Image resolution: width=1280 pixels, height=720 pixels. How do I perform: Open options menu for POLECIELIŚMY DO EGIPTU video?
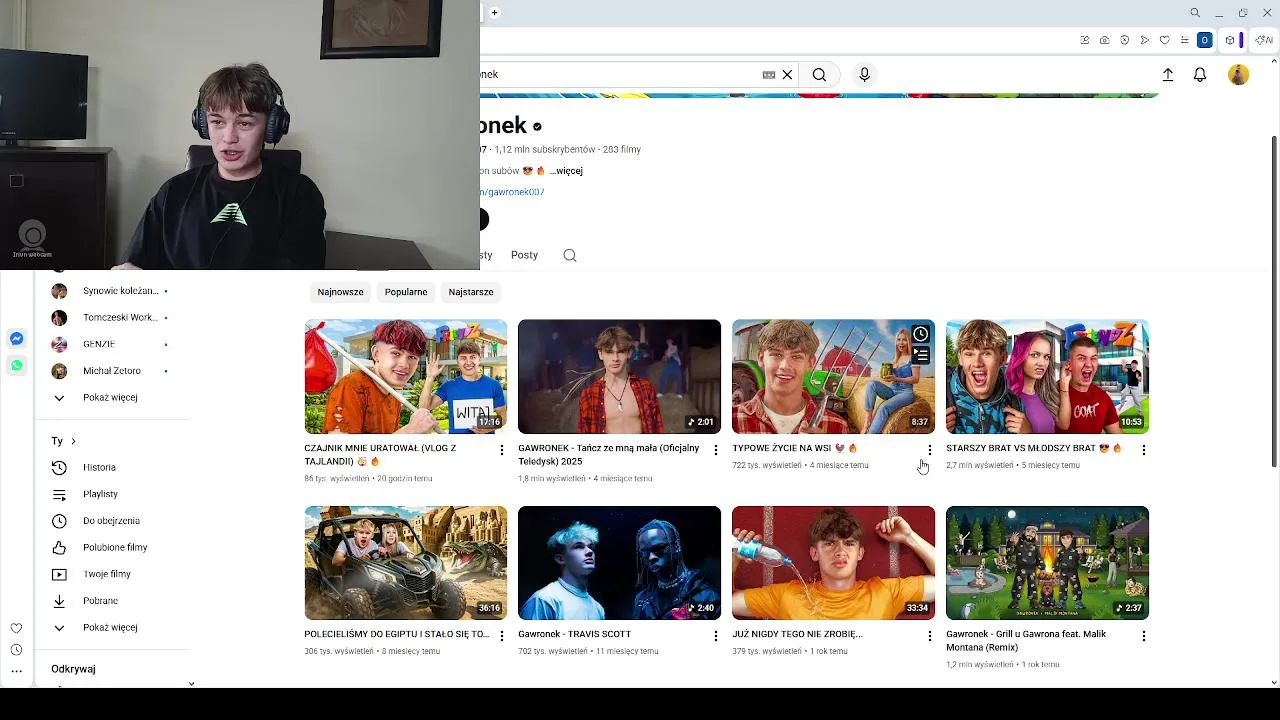coord(502,636)
